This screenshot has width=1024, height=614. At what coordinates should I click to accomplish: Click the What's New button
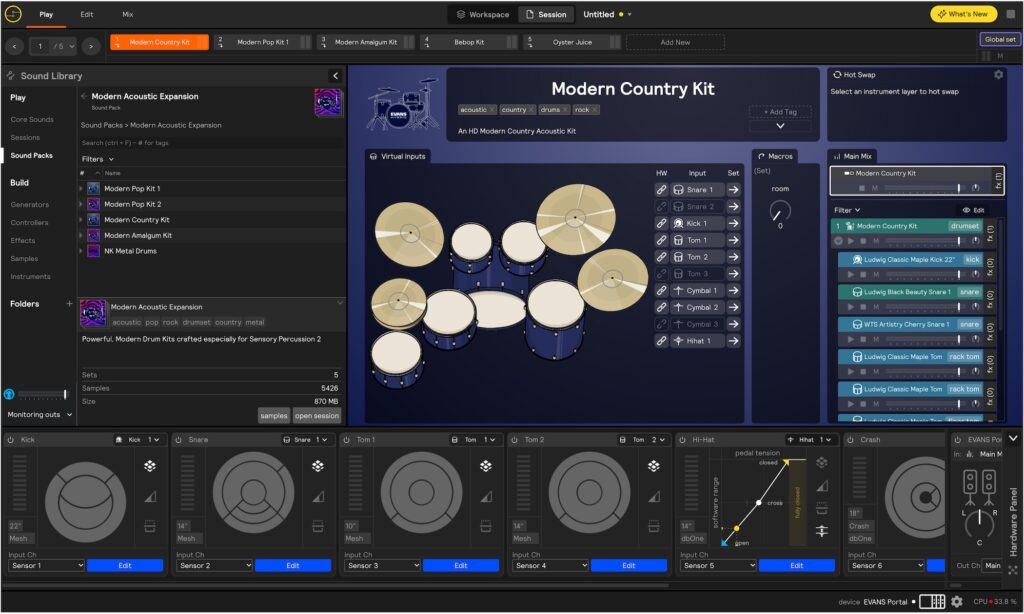(x=963, y=14)
